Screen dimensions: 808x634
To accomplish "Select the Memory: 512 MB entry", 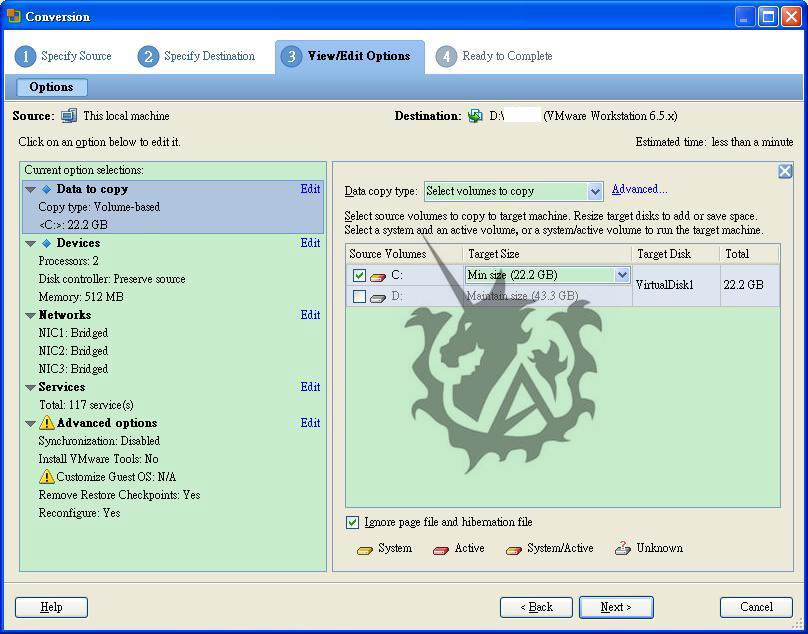I will coord(81,297).
